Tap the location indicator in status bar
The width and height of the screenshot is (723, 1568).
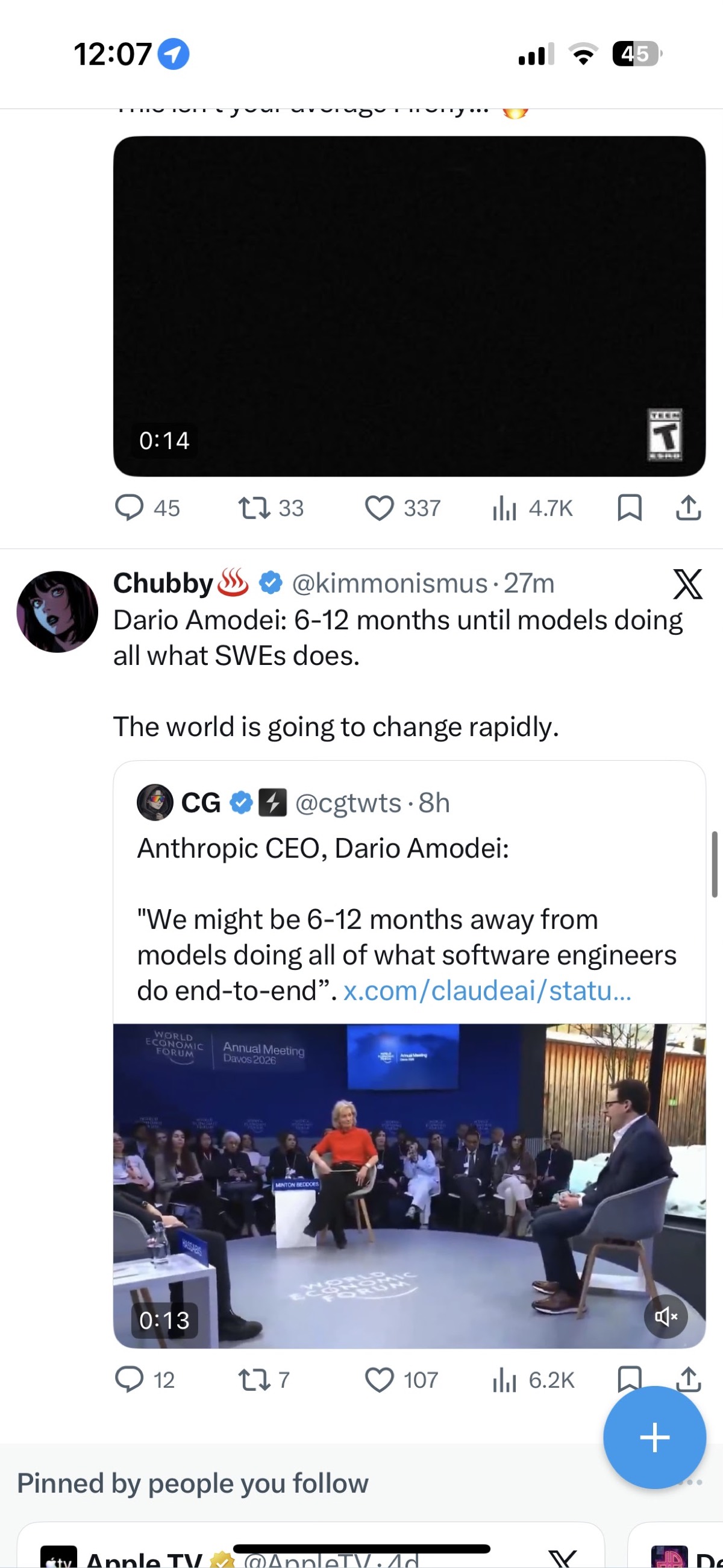point(174,54)
